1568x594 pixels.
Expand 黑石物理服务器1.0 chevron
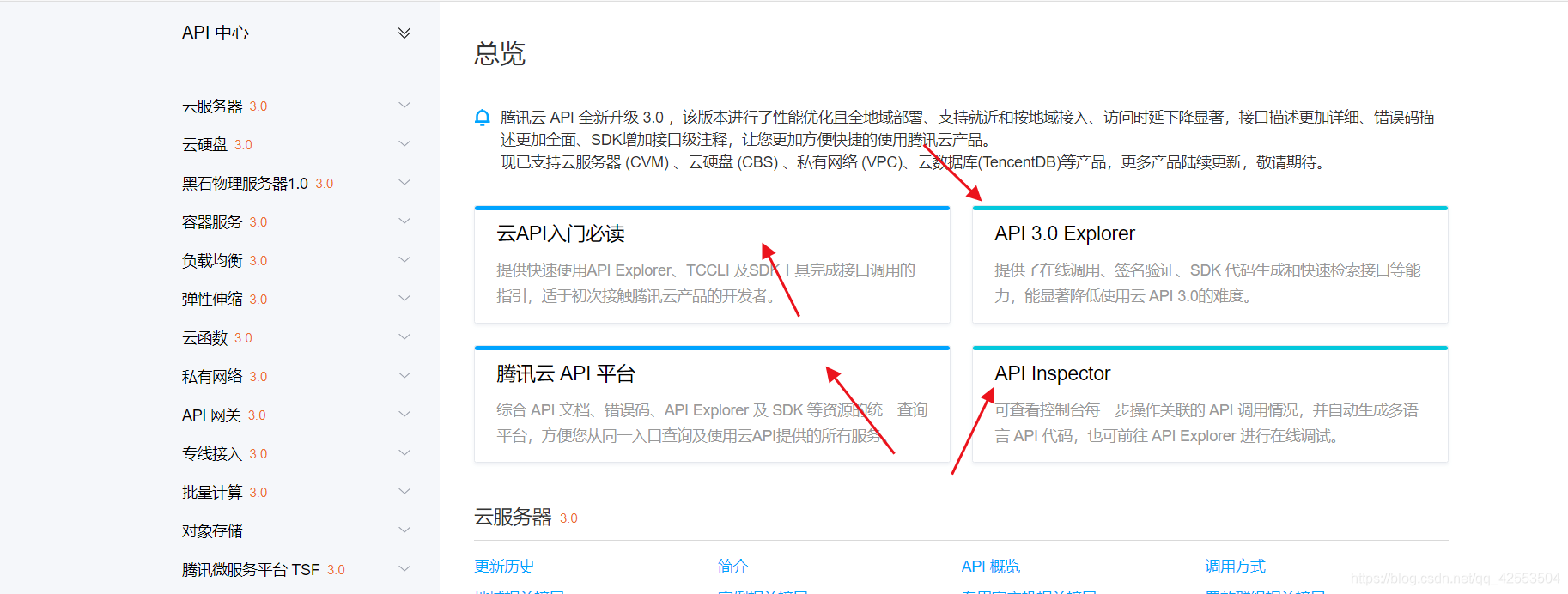404,182
